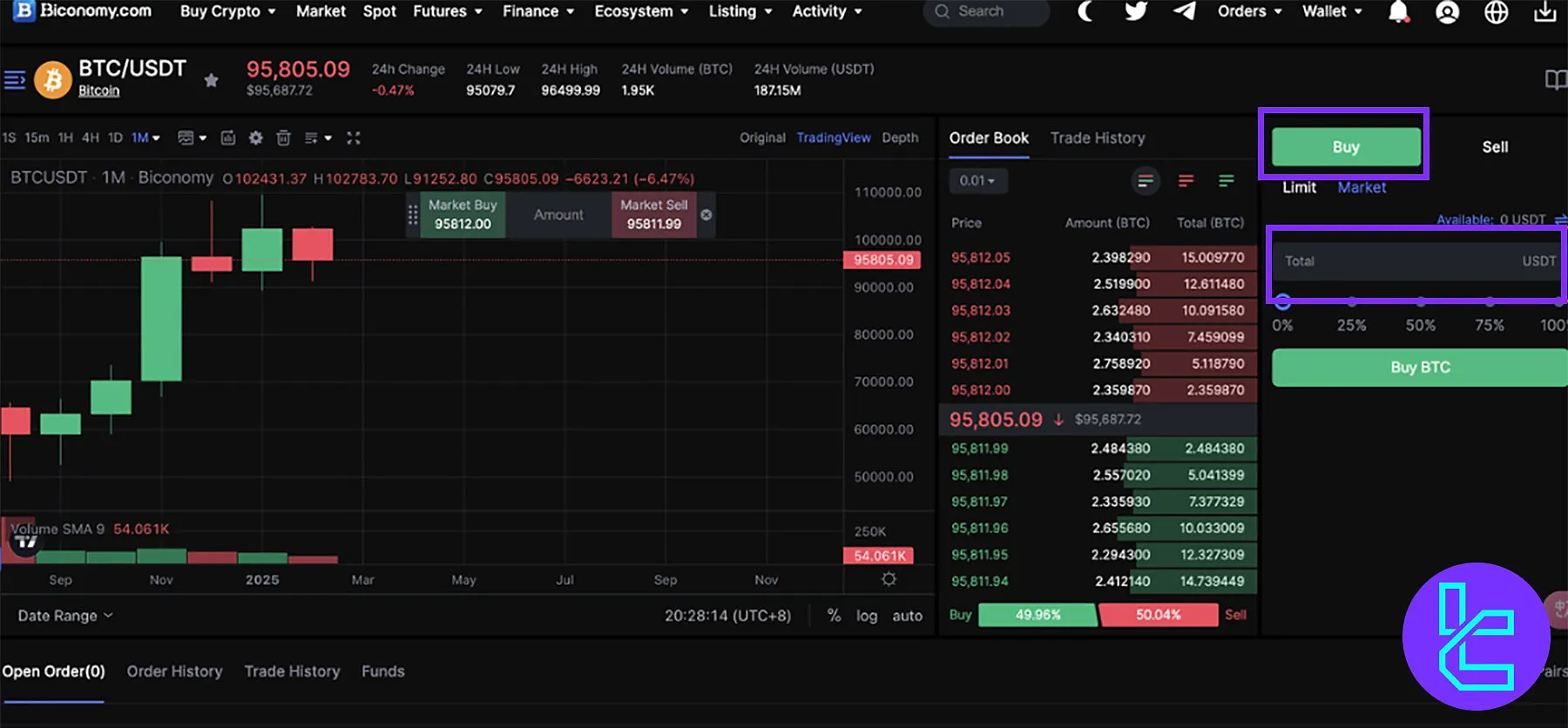The image size is (1568, 728).
Task: Open the tutorial book icon
Action: point(1556,80)
